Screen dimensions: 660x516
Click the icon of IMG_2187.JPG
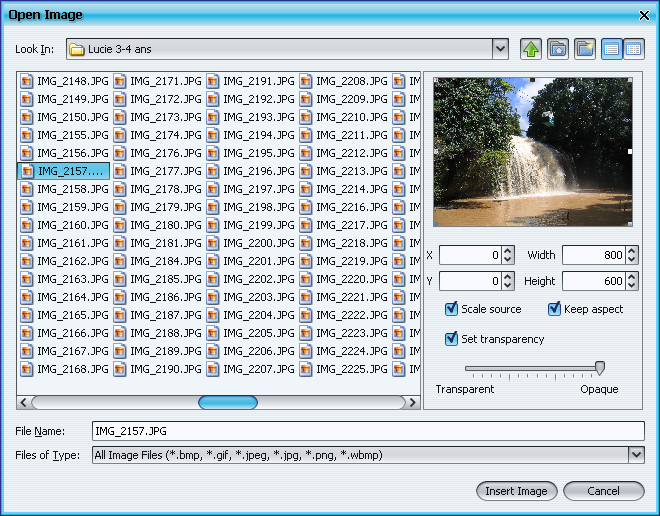[120, 315]
